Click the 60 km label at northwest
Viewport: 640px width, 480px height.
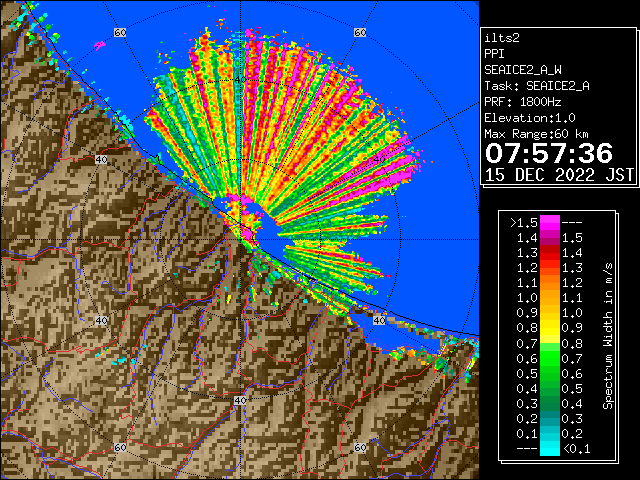[x=120, y=32]
